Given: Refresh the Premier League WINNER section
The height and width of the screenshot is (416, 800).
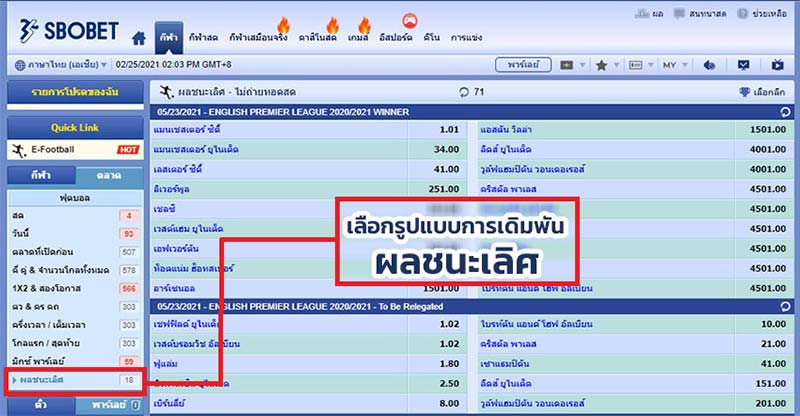Looking at the screenshot, I should coord(785,112).
